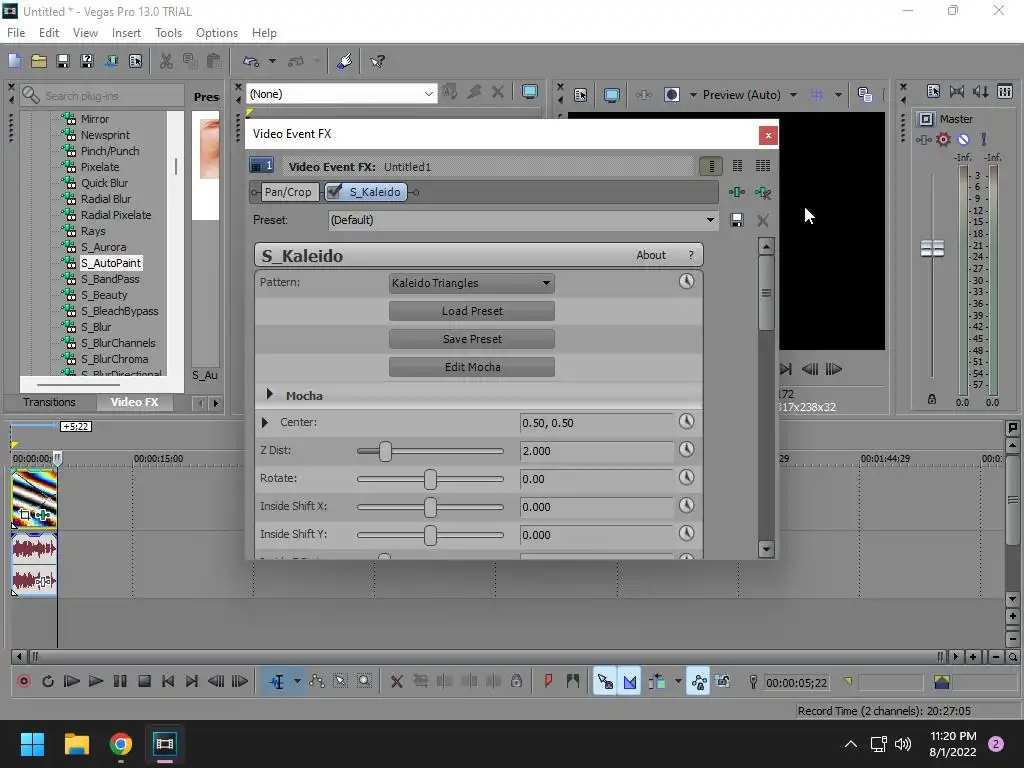Toggle Loop Playback in transport bar
This screenshot has width=1024, height=768.
tap(48, 681)
